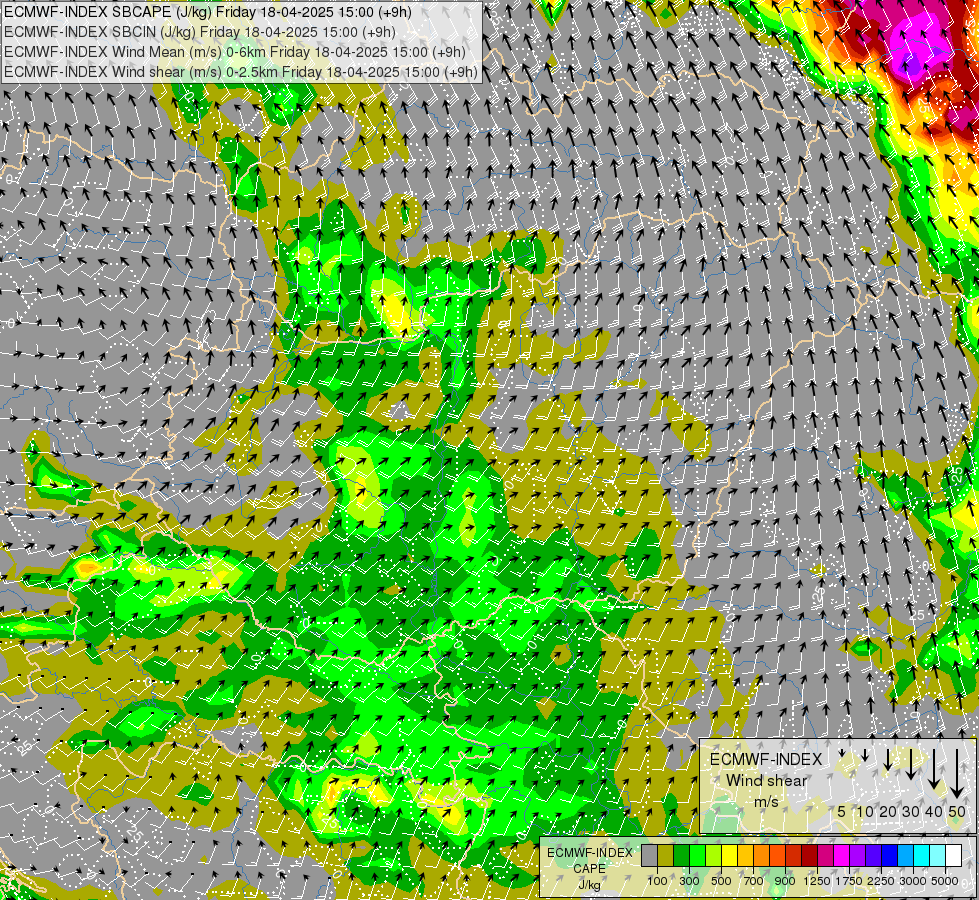Image resolution: width=979 pixels, height=900 pixels.
Task: Click the '20' wind shear scale label
Action: coord(888,811)
